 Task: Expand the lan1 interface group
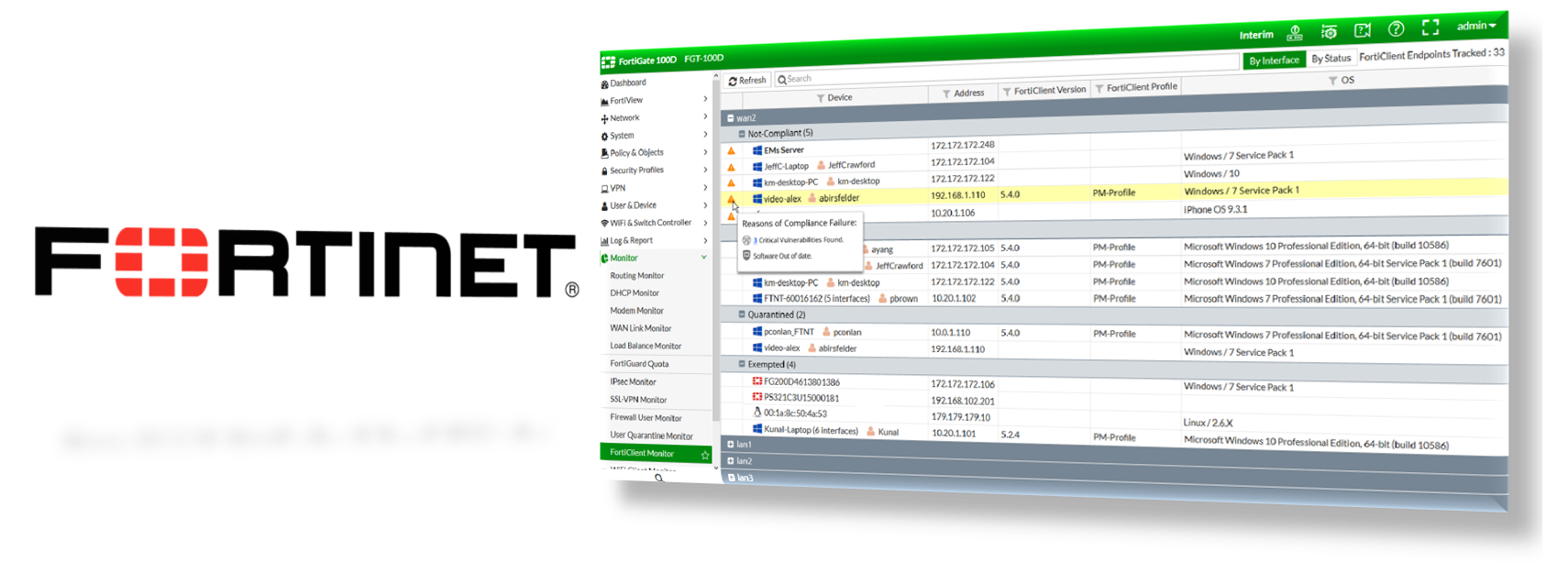click(x=730, y=445)
